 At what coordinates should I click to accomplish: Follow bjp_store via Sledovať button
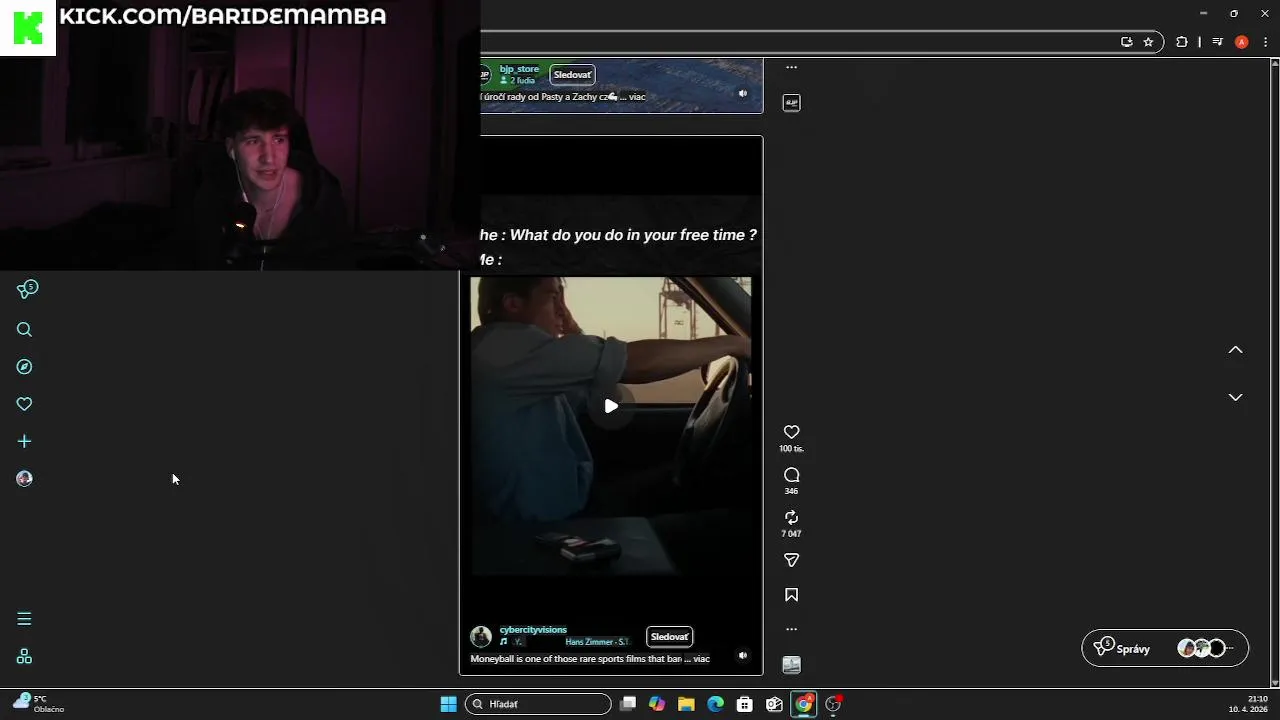[572, 75]
